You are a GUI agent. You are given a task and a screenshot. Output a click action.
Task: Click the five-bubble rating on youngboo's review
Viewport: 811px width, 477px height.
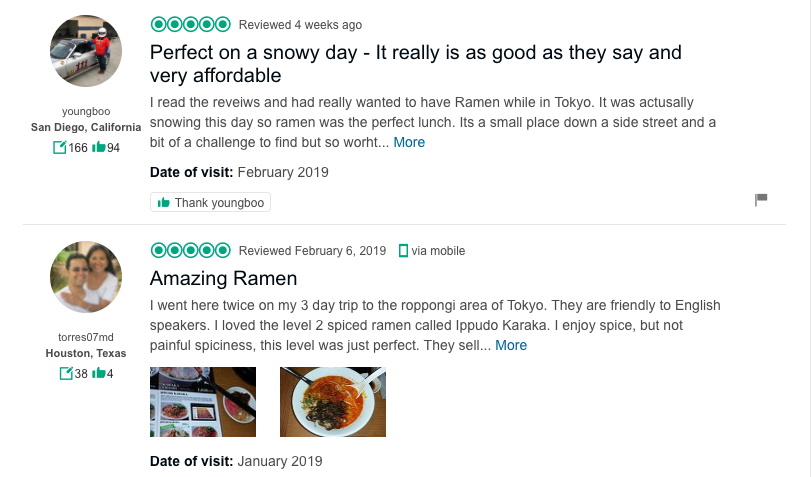click(190, 24)
